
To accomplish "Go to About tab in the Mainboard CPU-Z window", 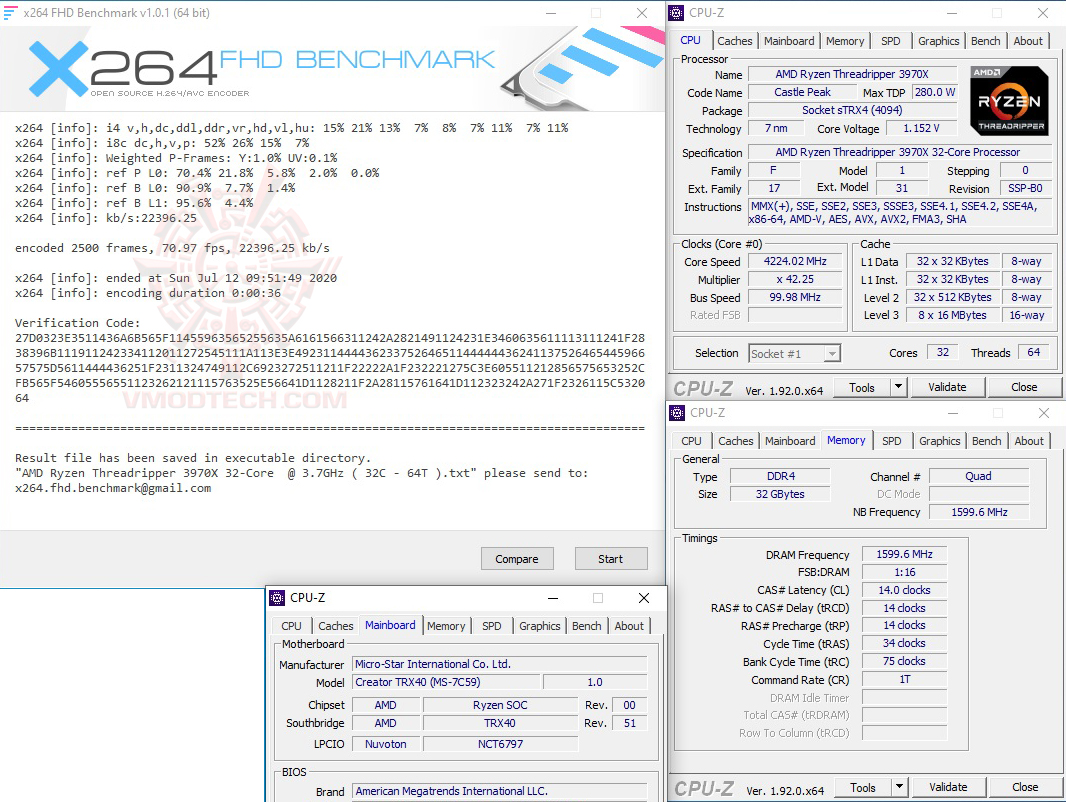I will click(x=629, y=626).
